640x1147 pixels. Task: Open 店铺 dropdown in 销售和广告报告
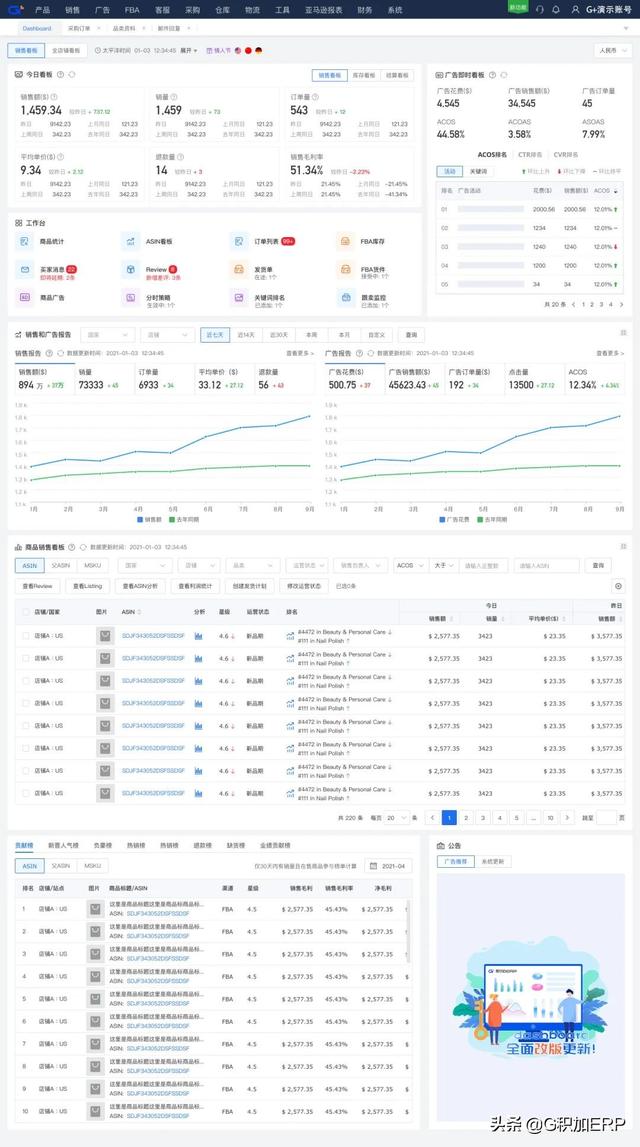click(167, 334)
